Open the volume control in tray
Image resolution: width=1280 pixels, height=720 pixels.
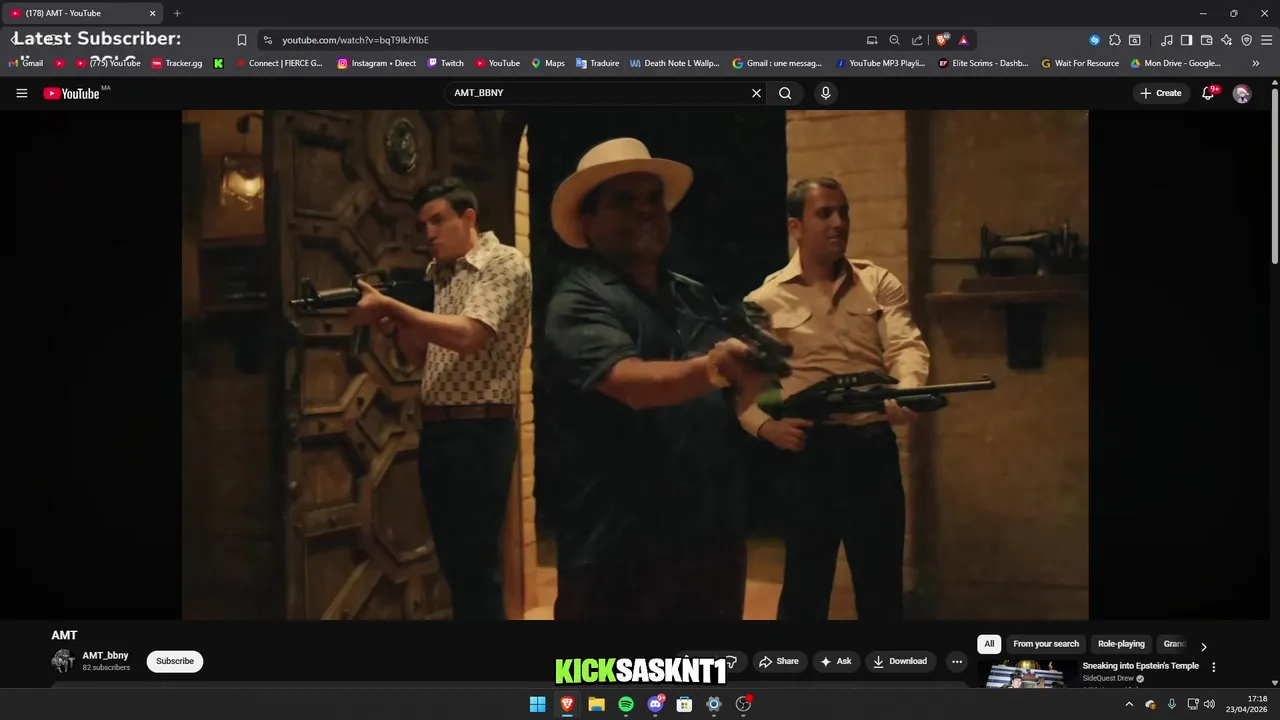click(x=1210, y=704)
